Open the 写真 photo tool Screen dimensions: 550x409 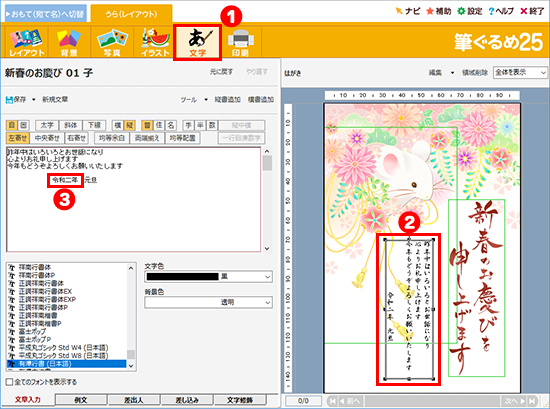tap(112, 42)
